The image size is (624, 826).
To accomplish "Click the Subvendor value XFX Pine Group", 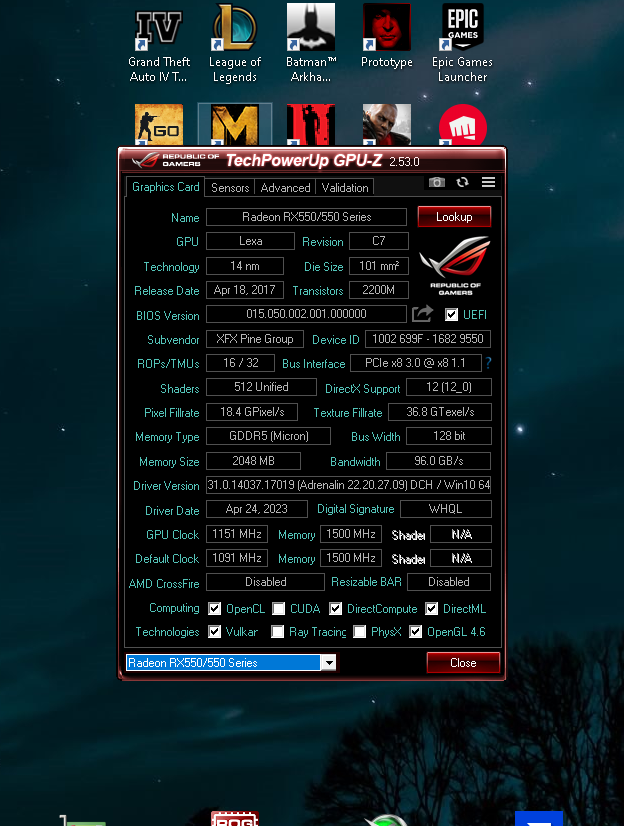I will coord(255,339).
